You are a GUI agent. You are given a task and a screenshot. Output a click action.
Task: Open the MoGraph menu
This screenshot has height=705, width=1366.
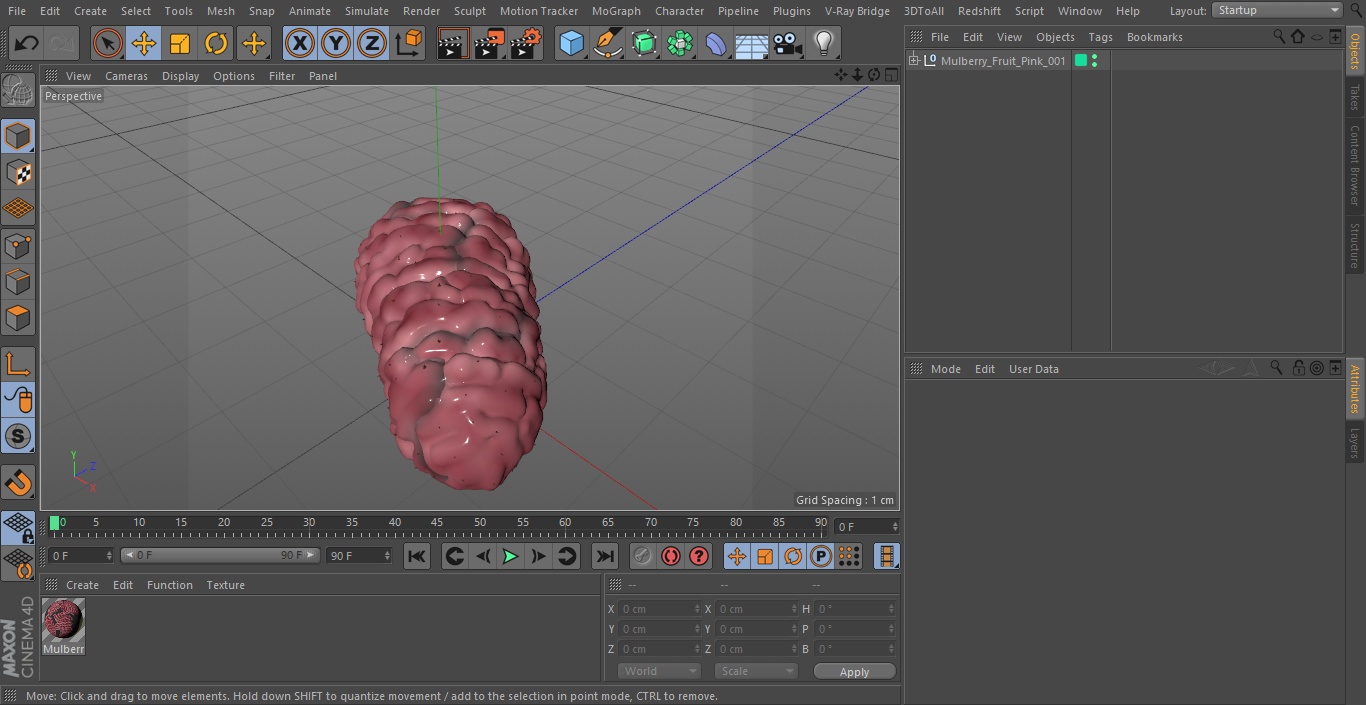(x=616, y=11)
